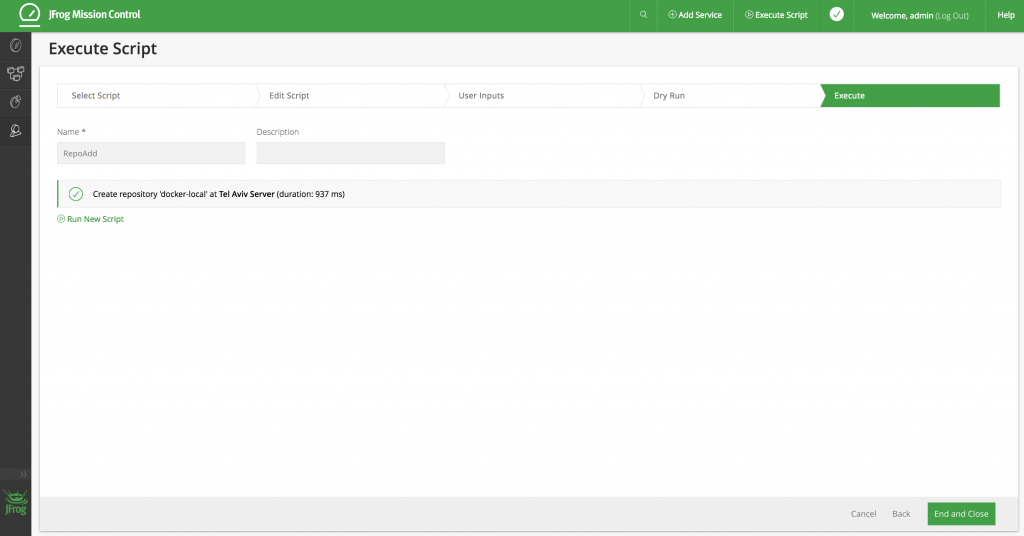Image resolution: width=1024 pixels, height=536 pixels.
Task: Click the Cancel button
Action: (x=863, y=514)
